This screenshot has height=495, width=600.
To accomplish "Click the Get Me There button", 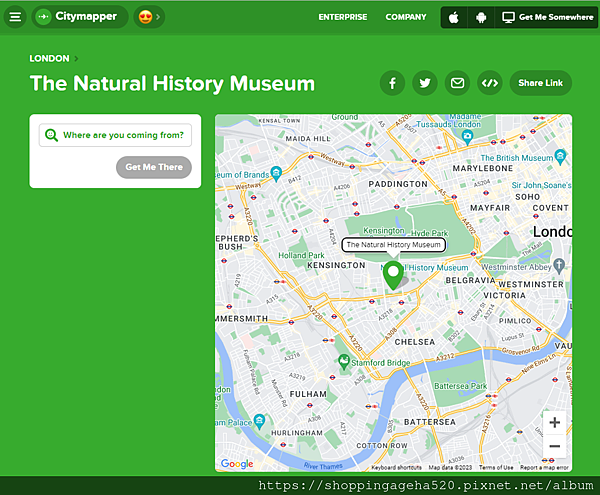I will click(154, 167).
